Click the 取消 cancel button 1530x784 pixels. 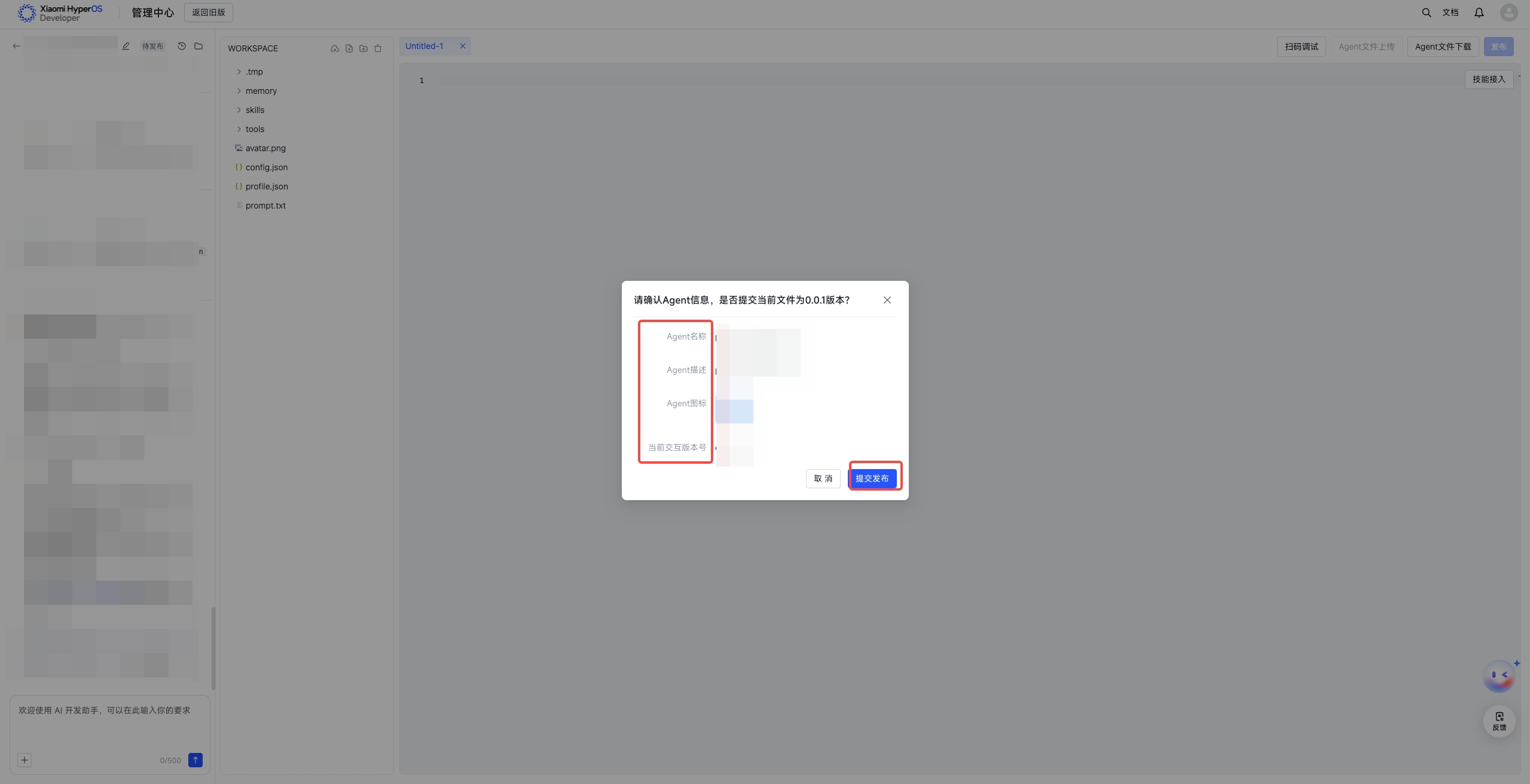pyautogui.click(x=823, y=479)
